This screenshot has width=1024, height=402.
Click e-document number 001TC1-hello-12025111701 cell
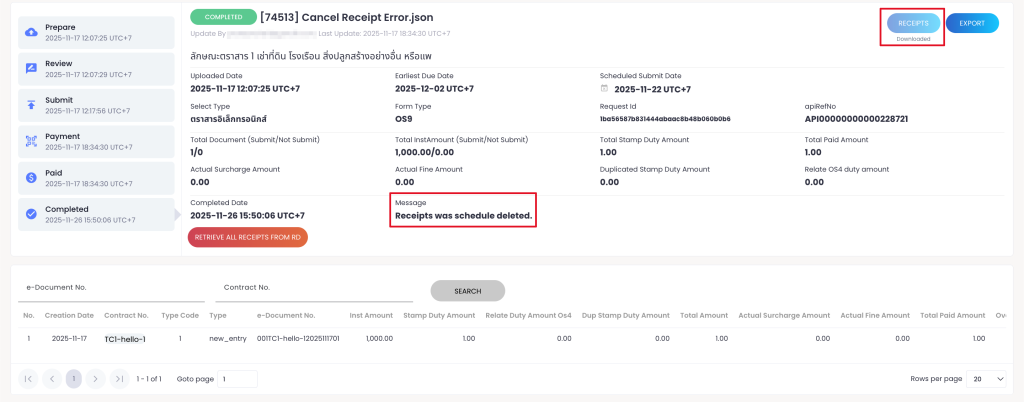[x=298, y=339]
